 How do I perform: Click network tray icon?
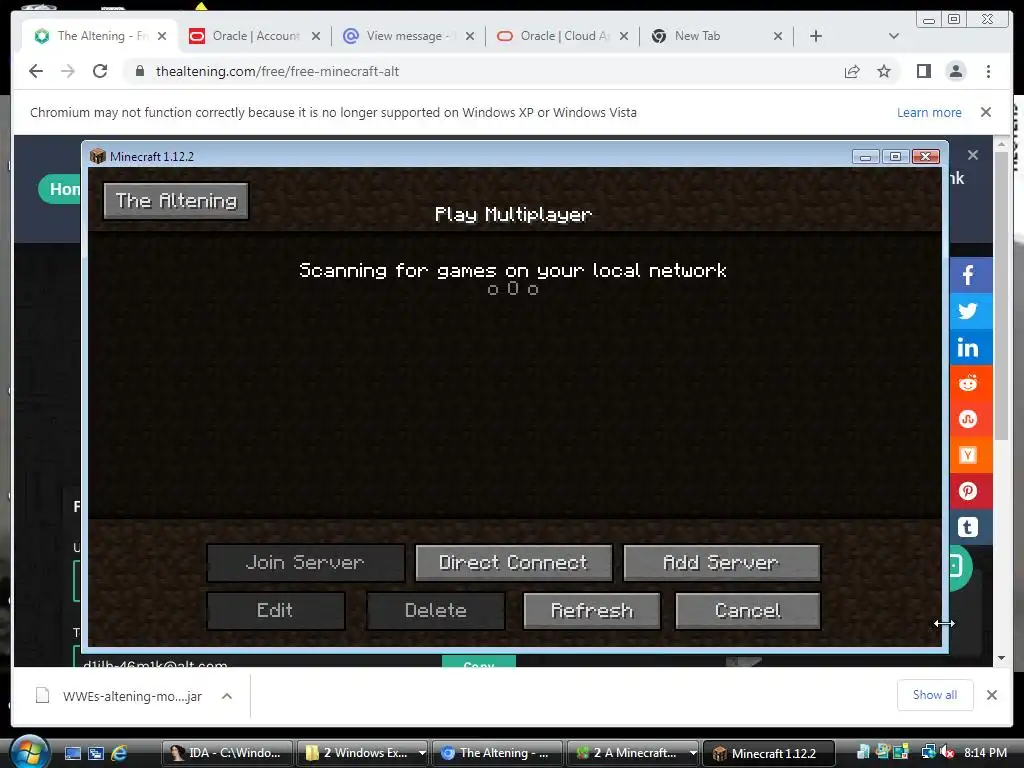pos(928,752)
